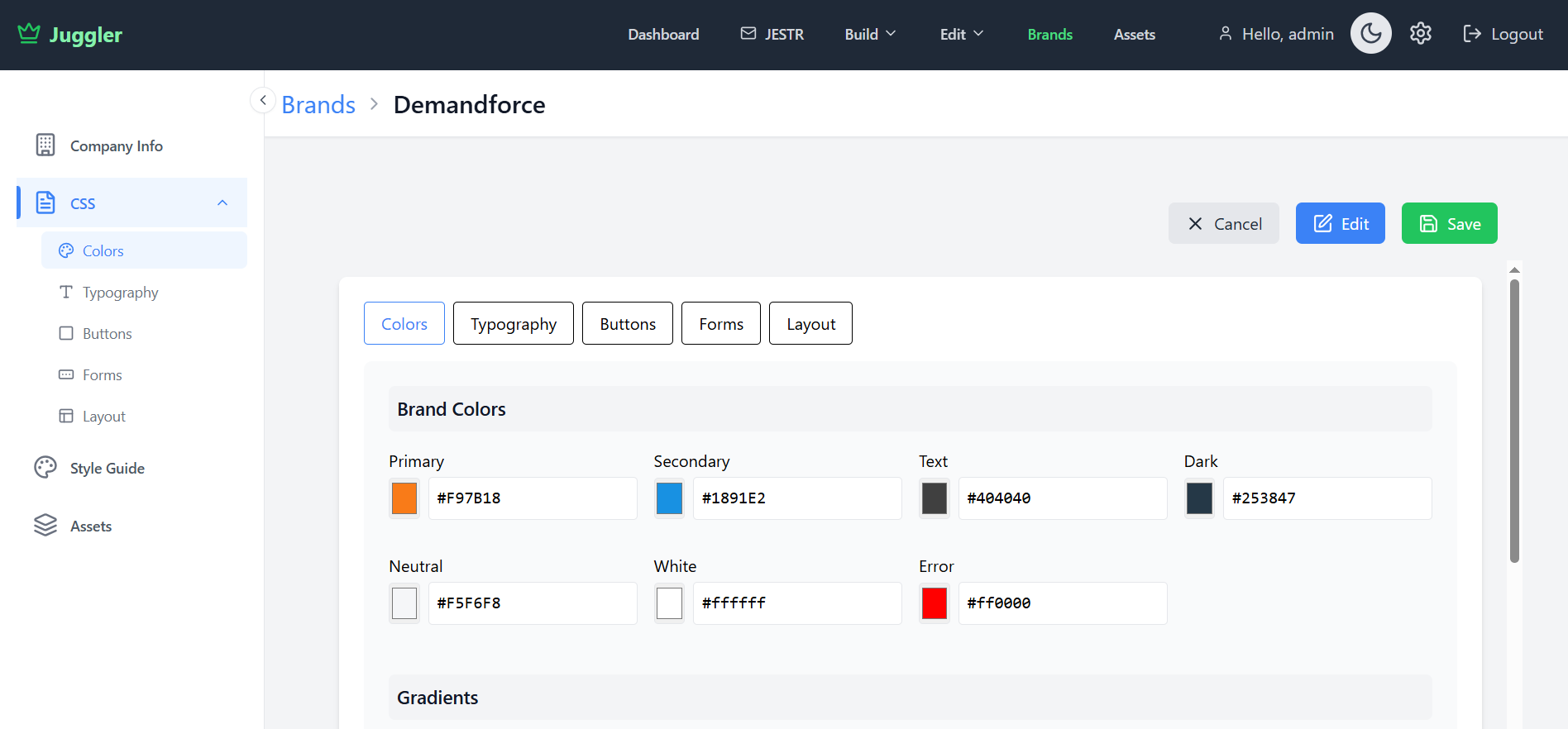Switch to the Typography tab
This screenshot has height=729, width=1568.
pyautogui.click(x=513, y=324)
